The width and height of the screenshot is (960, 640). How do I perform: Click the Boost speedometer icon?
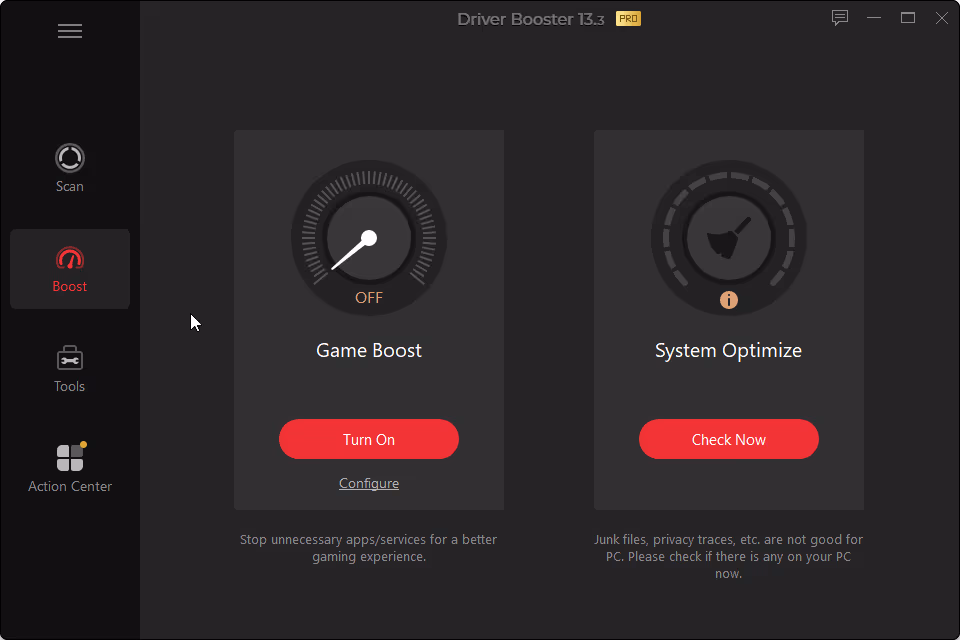70,258
